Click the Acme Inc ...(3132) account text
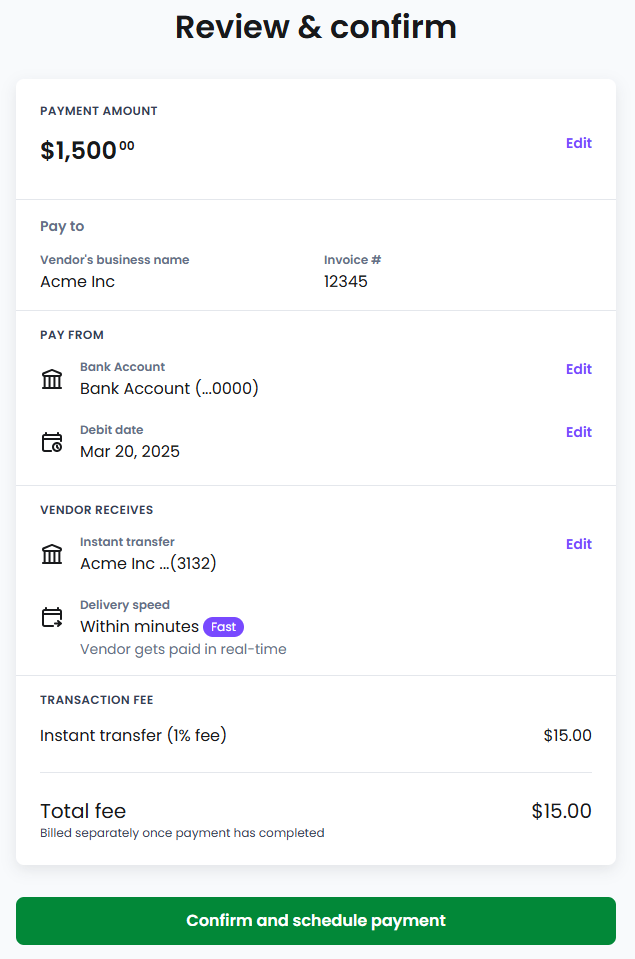This screenshot has height=959, width=635. click(x=148, y=563)
